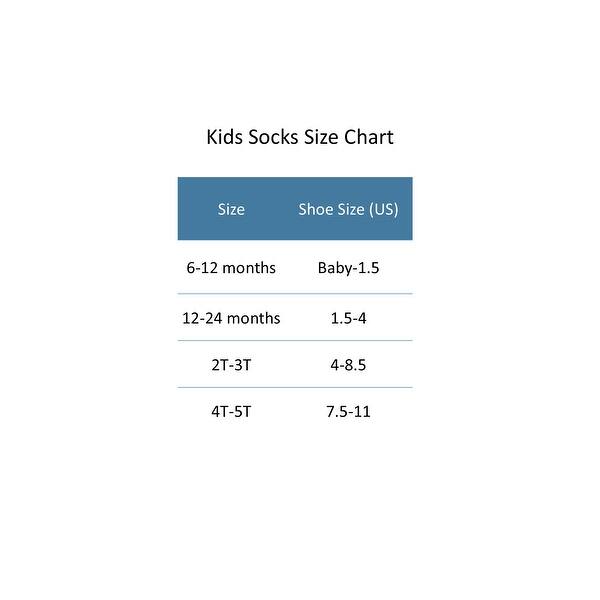Click the word "Kids" in the title
The height and width of the screenshot is (600, 600).
(x=223, y=137)
